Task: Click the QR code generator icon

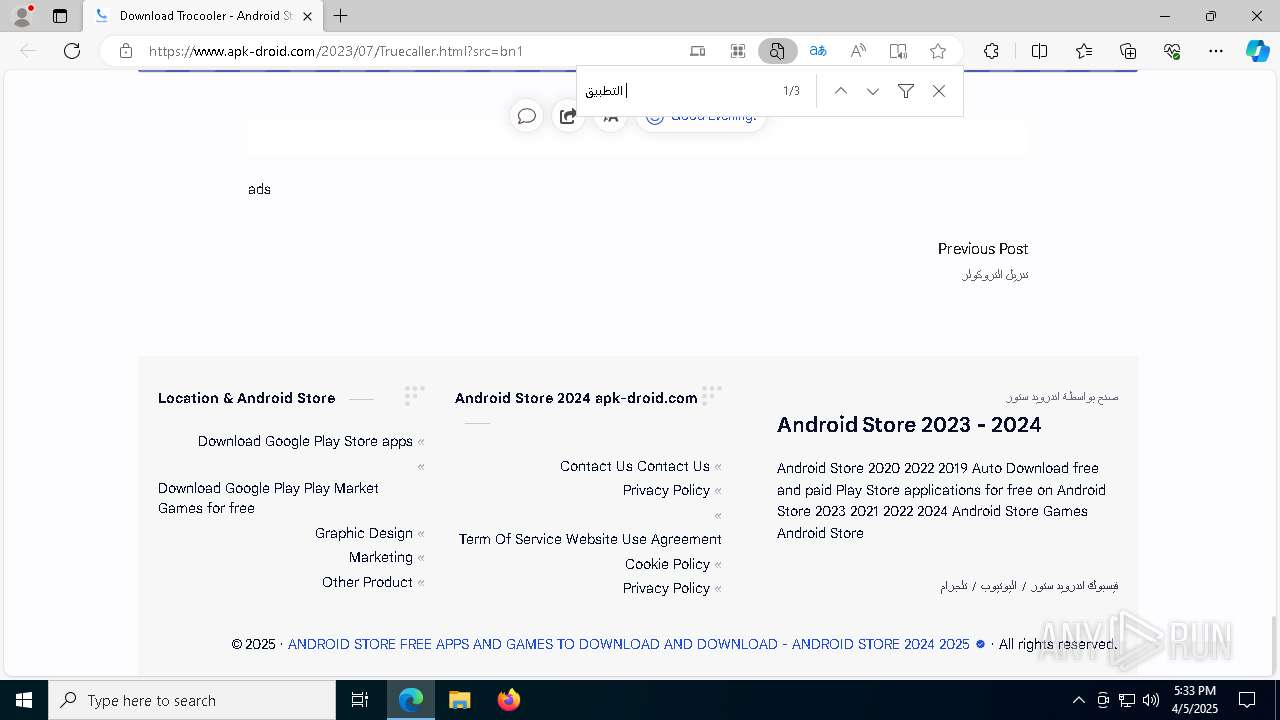Action: pyautogui.click(x=738, y=51)
